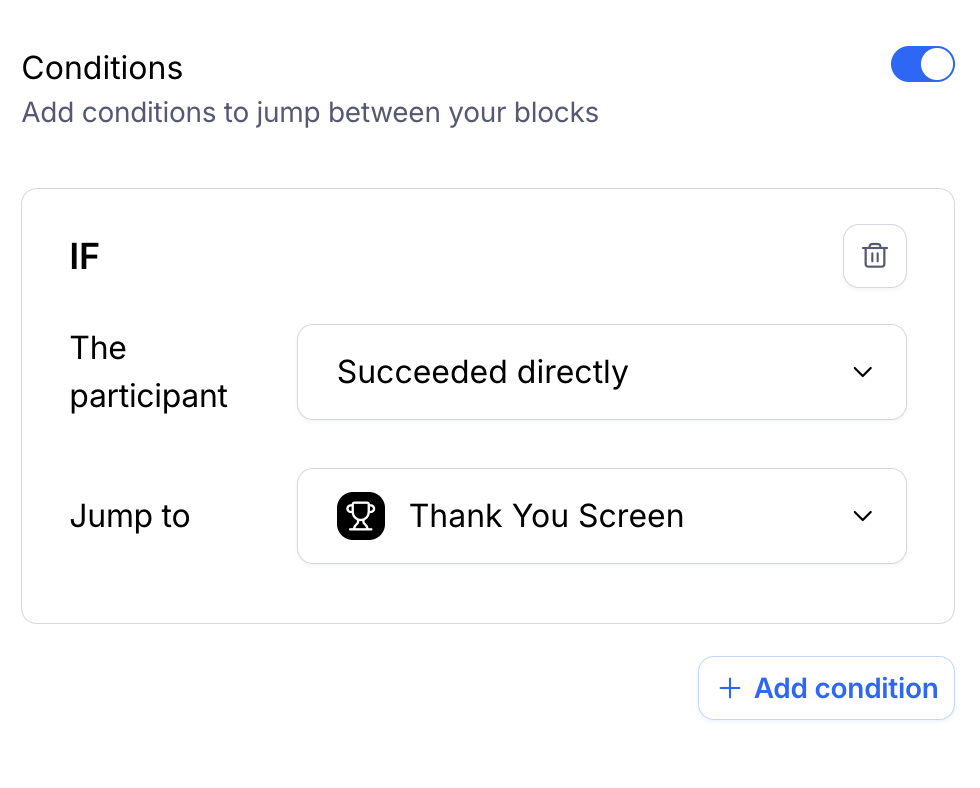The height and width of the screenshot is (788, 980).
Task: Click the "The participant" label
Action: (148, 372)
